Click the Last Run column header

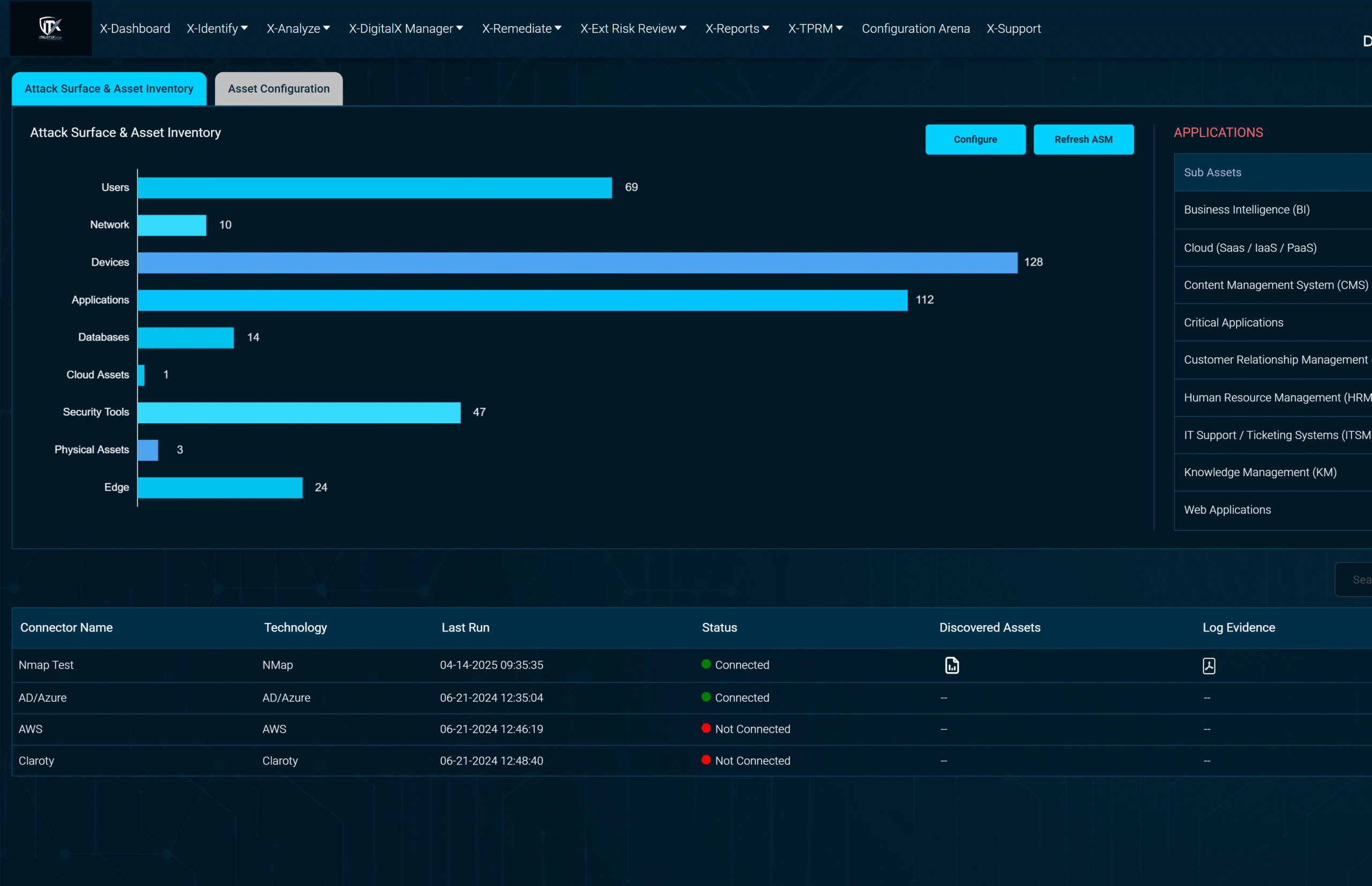[x=466, y=628]
